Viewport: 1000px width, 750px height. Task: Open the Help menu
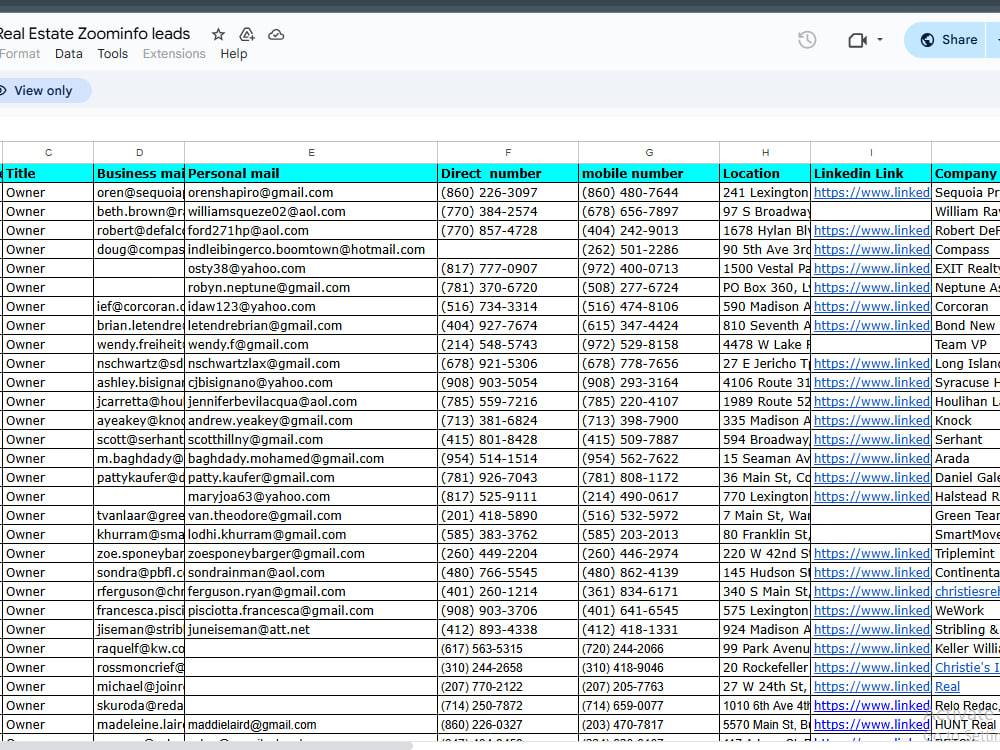pyautogui.click(x=234, y=54)
